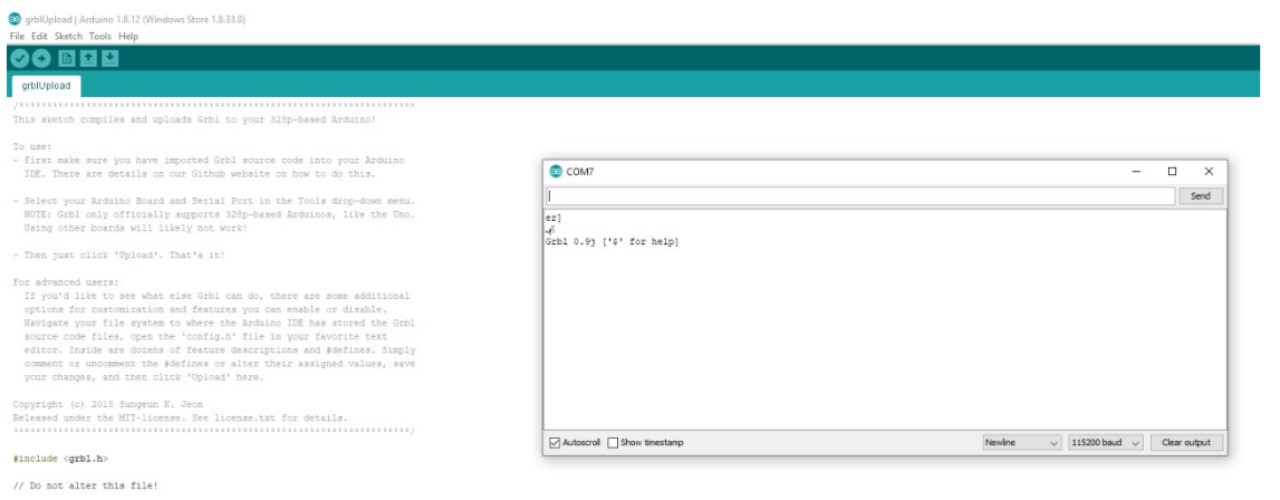Click the Upload sketch arrow icon

(x=41, y=58)
